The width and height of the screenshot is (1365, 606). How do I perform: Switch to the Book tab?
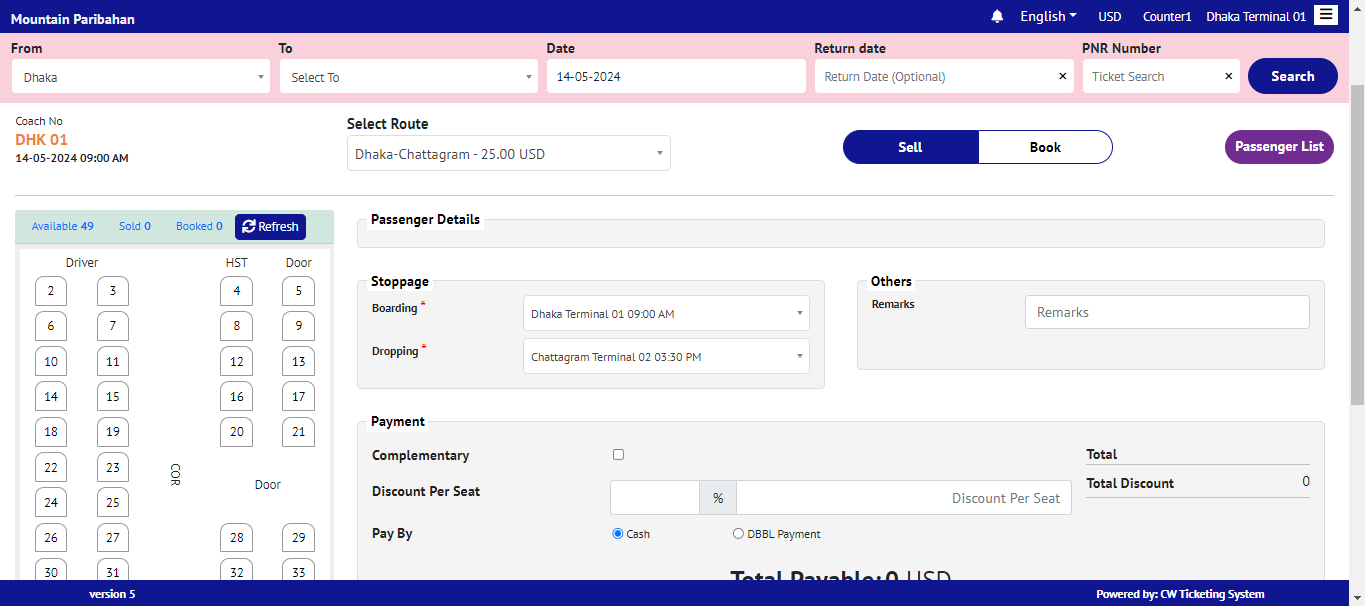tap(1045, 147)
